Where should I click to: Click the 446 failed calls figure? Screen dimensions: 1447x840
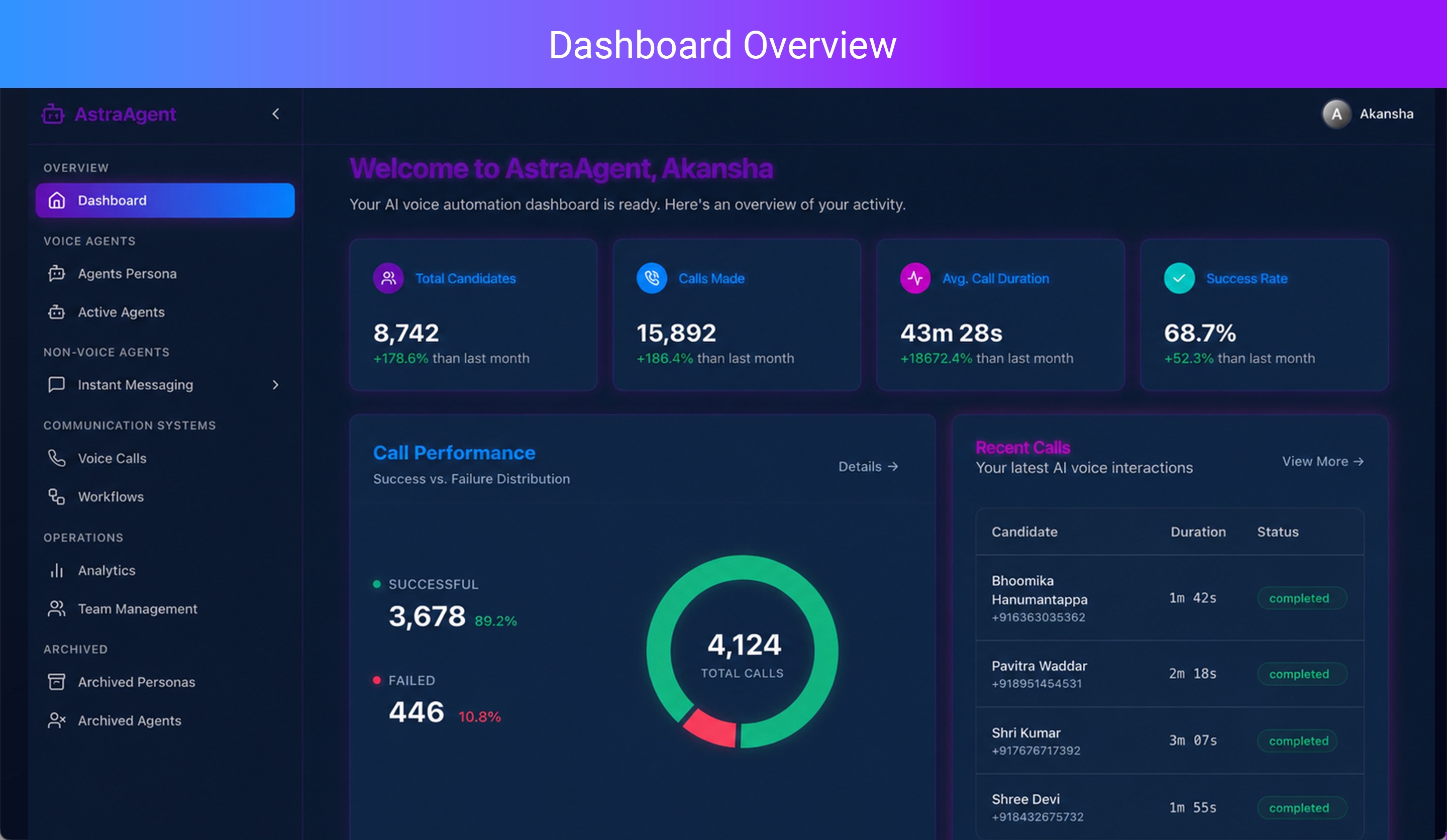pos(417,712)
